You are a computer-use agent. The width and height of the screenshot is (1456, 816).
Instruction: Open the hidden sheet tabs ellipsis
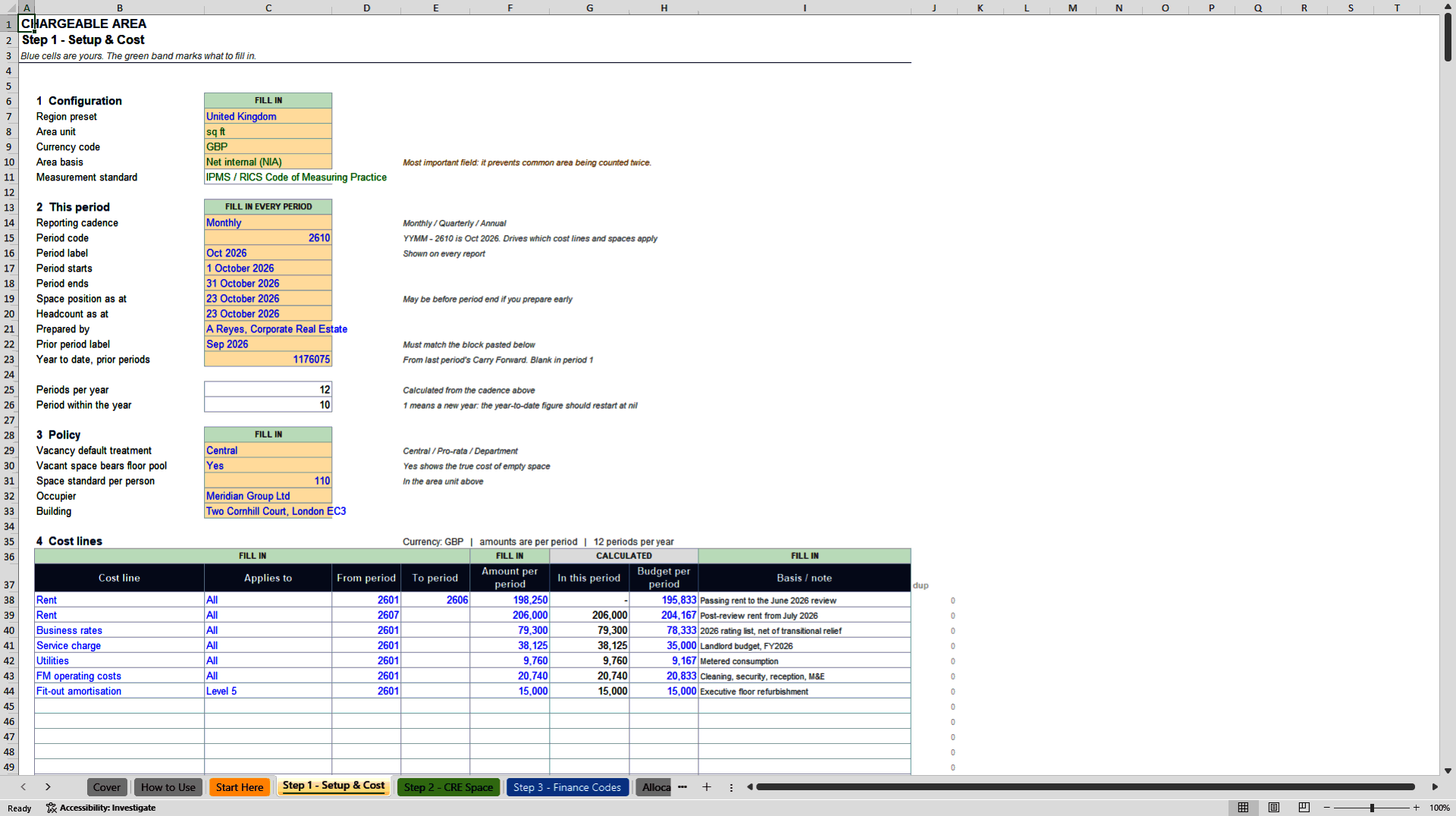(682, 787)
